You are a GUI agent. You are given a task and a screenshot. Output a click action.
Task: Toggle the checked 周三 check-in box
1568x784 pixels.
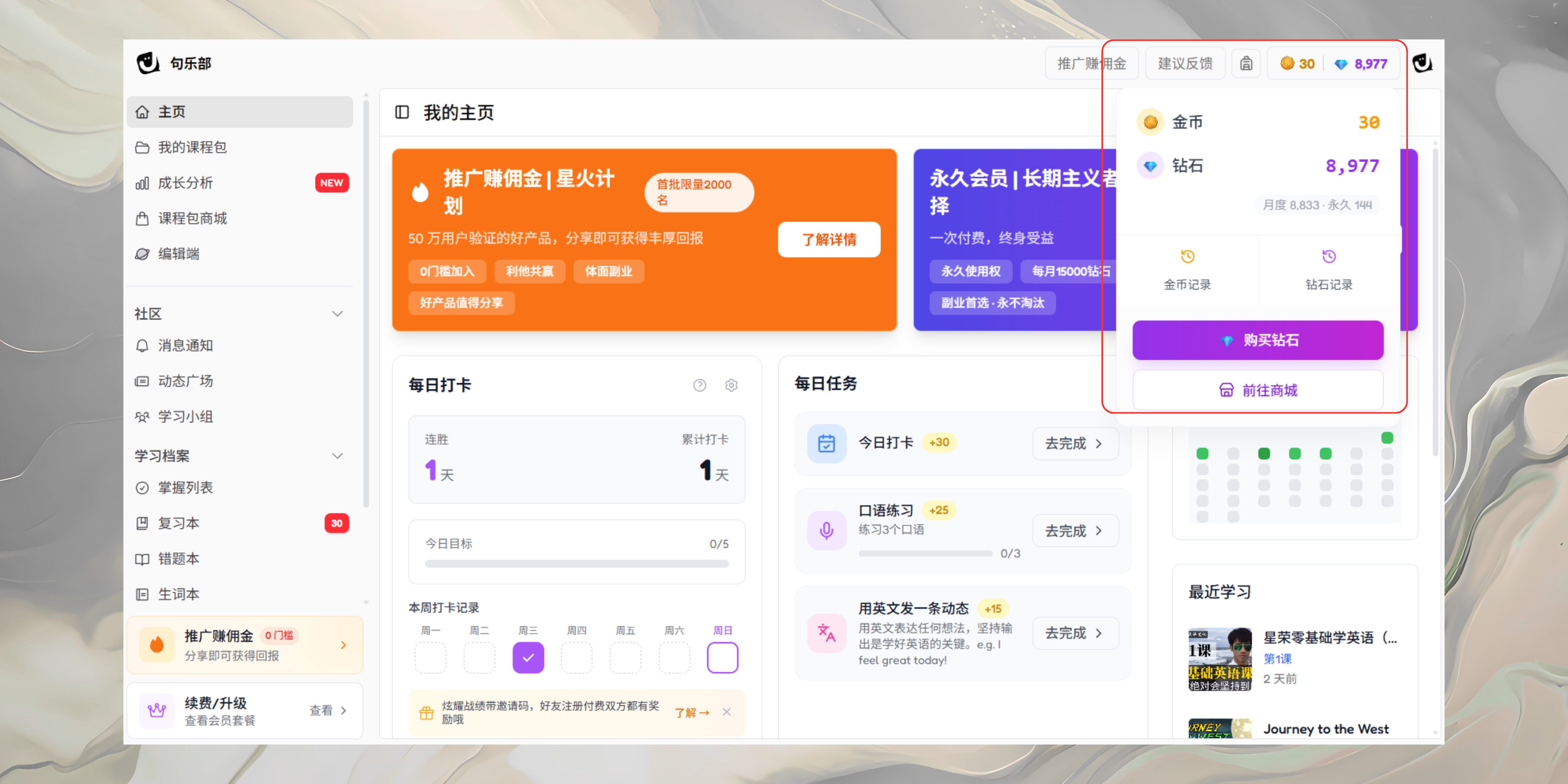point(528,658)
